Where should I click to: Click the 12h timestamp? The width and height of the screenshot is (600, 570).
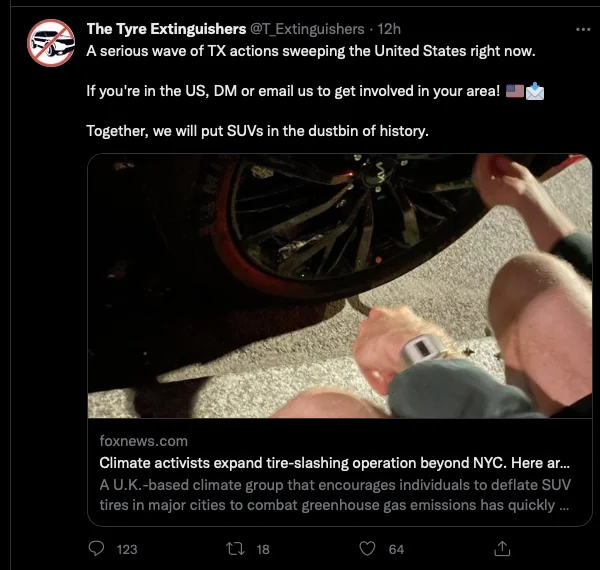coord(389,29)
